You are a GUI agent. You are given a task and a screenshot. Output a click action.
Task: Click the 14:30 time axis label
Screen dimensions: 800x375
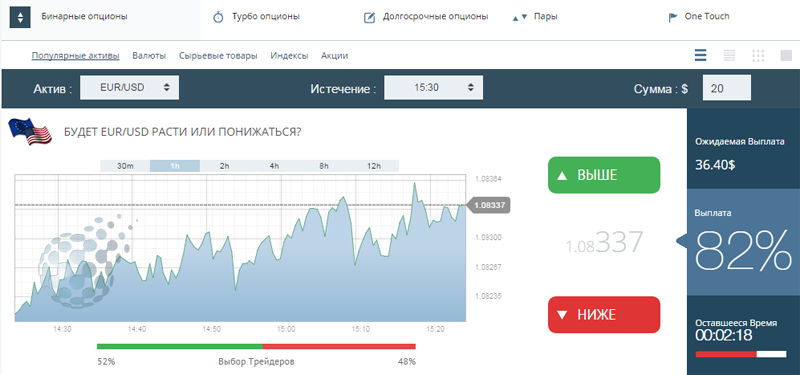pyautogui.click(x=63, y=329)
